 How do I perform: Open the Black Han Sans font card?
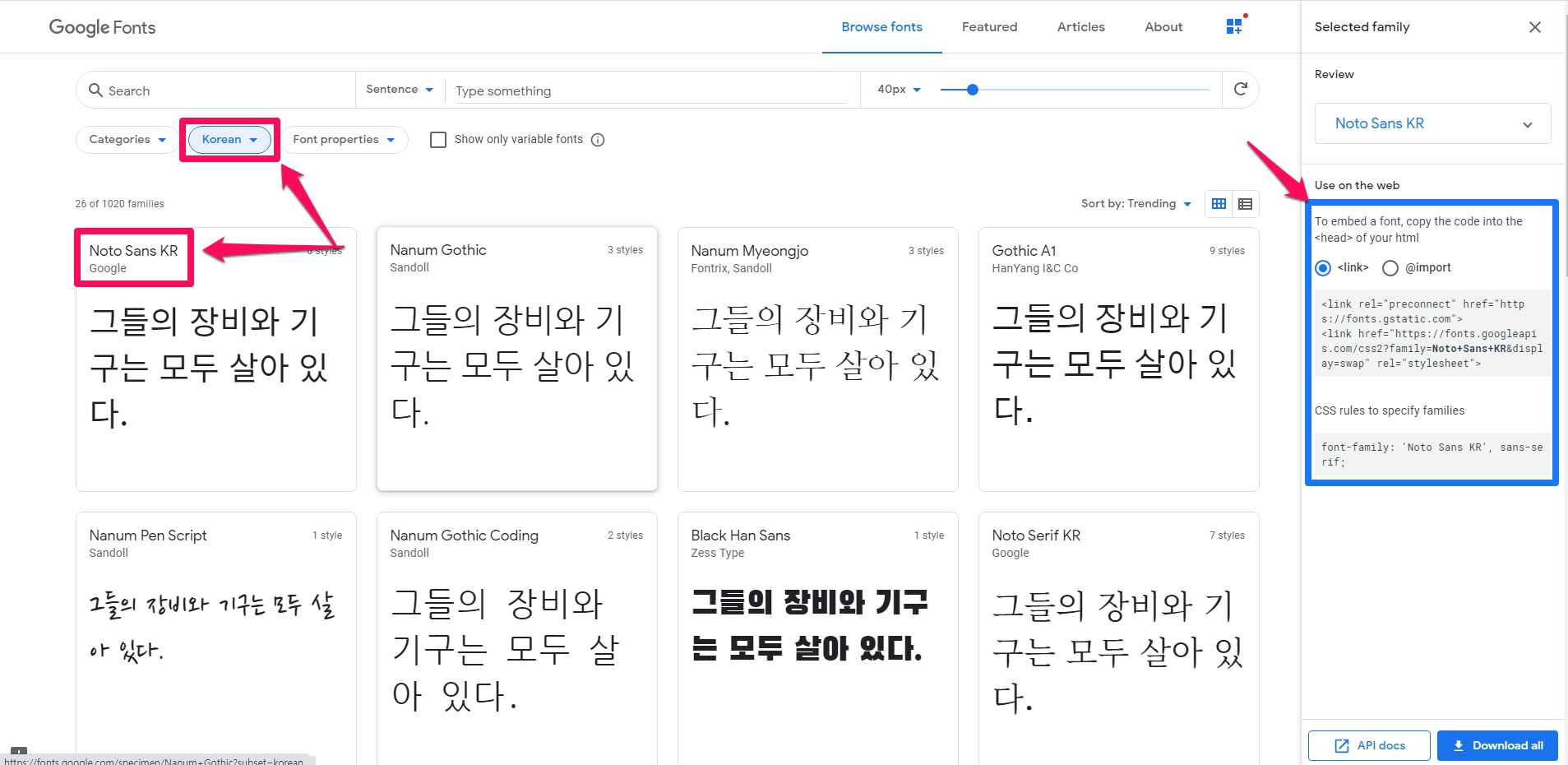pyautogui.click(x=817, y=638)
